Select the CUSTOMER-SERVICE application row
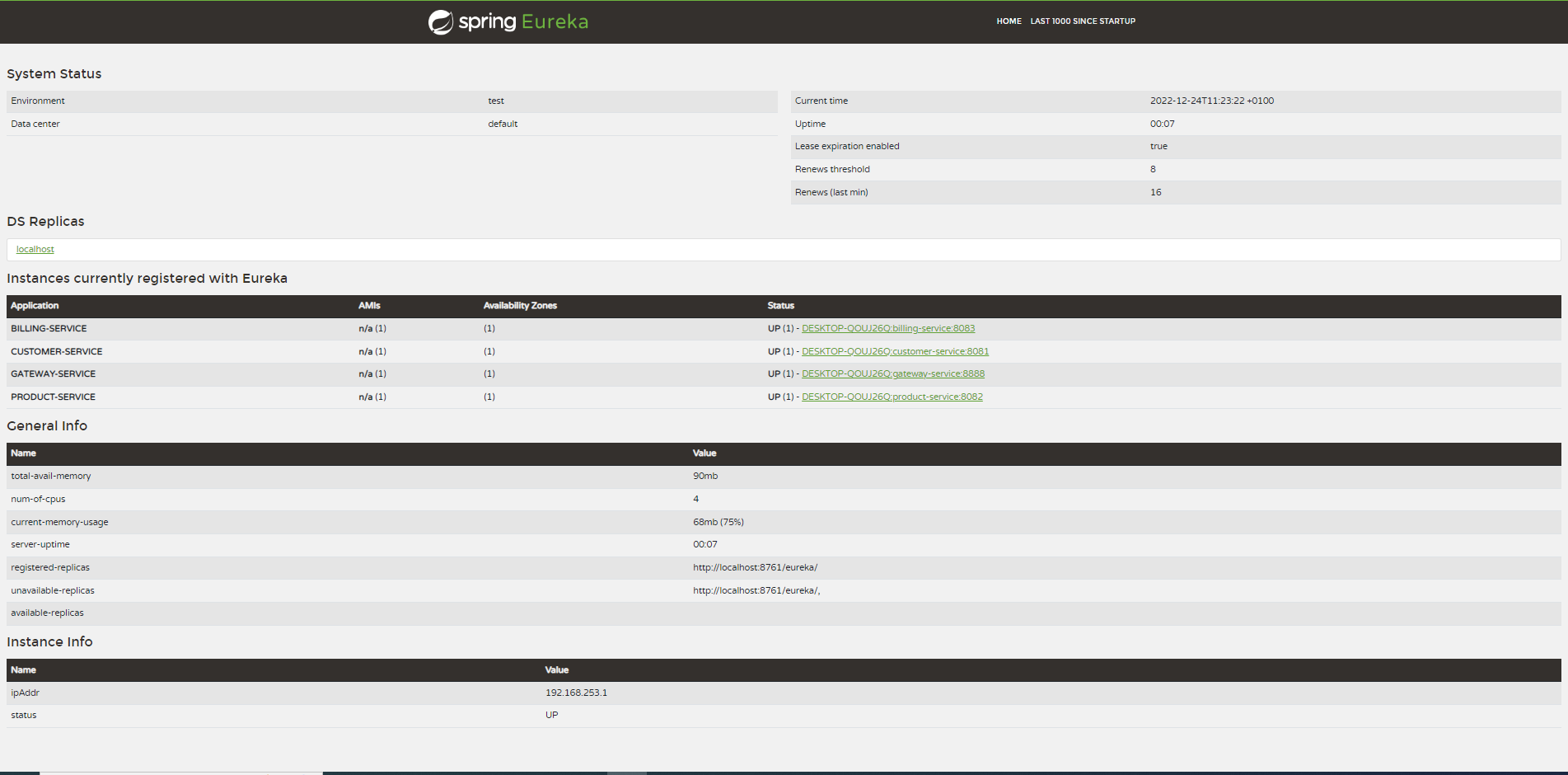1568x775 pixels. click(56, 351)
